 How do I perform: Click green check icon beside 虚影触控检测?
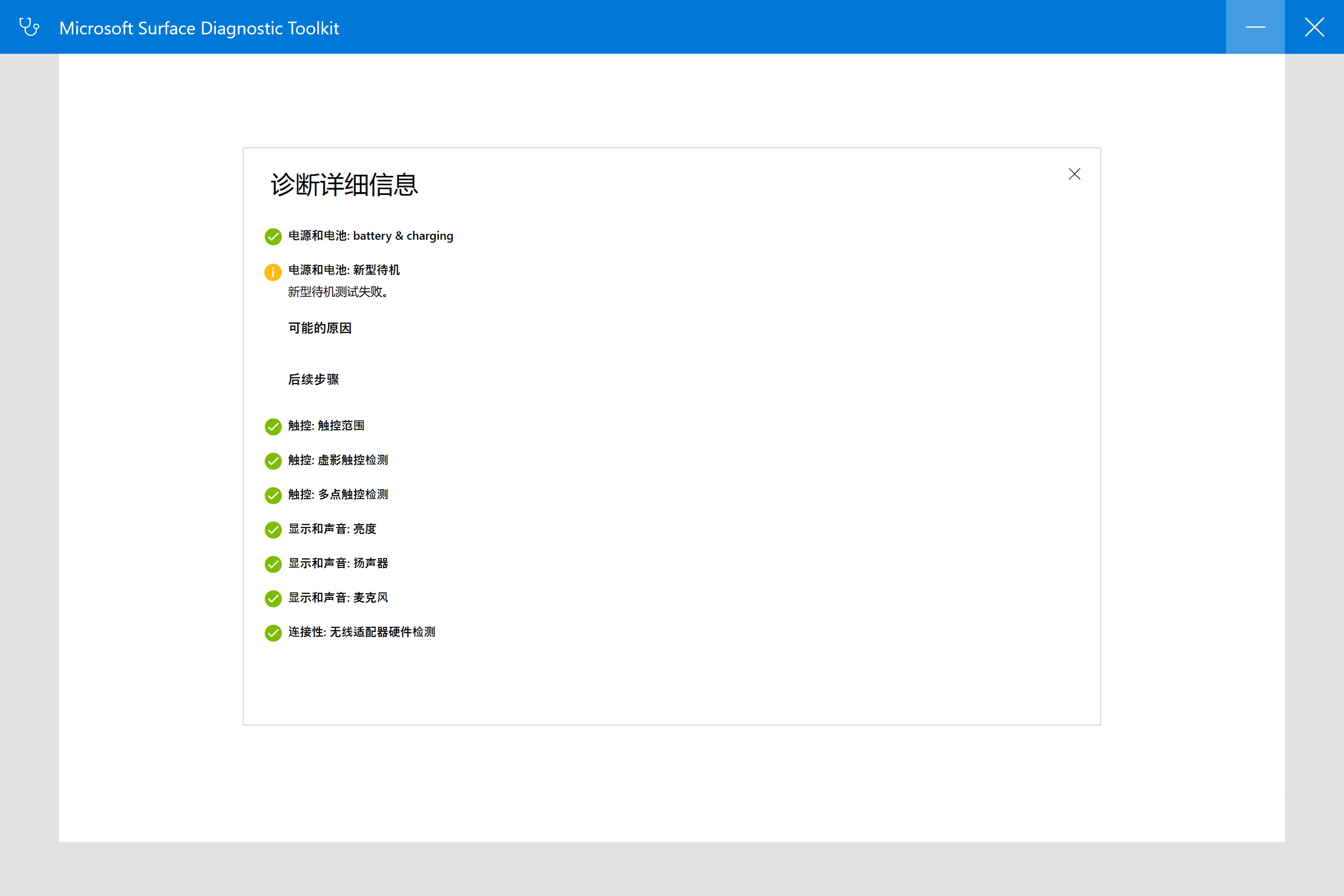(273, 461)
